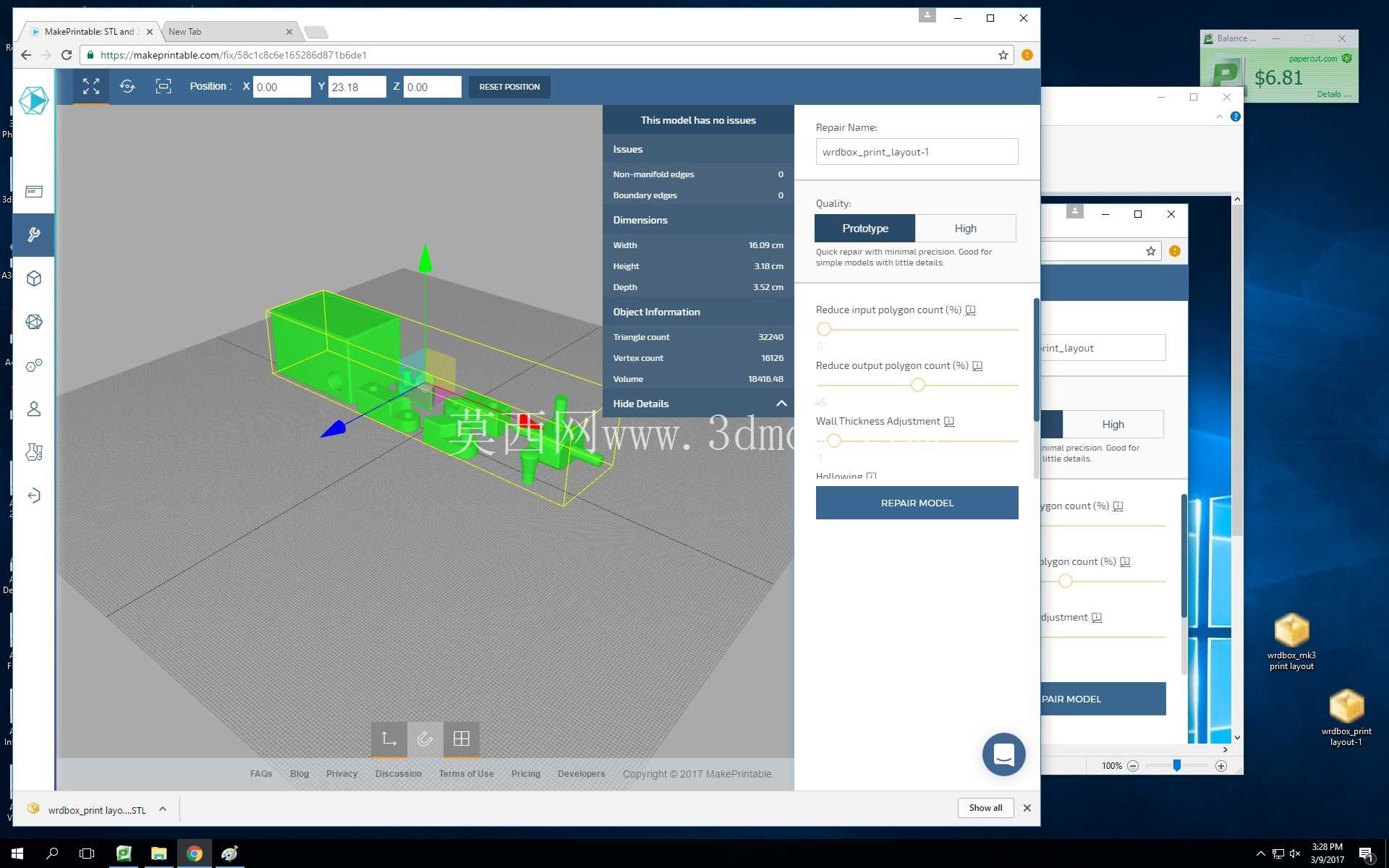Close the New Tab tab

(x=289, y=32)
